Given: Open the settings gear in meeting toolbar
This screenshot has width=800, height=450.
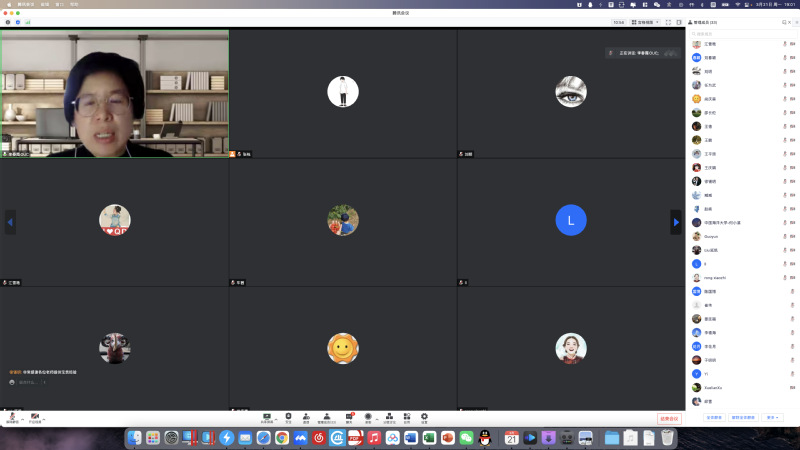Looking at the screenshot, I should pyautogui.click(x=424, y=416).
